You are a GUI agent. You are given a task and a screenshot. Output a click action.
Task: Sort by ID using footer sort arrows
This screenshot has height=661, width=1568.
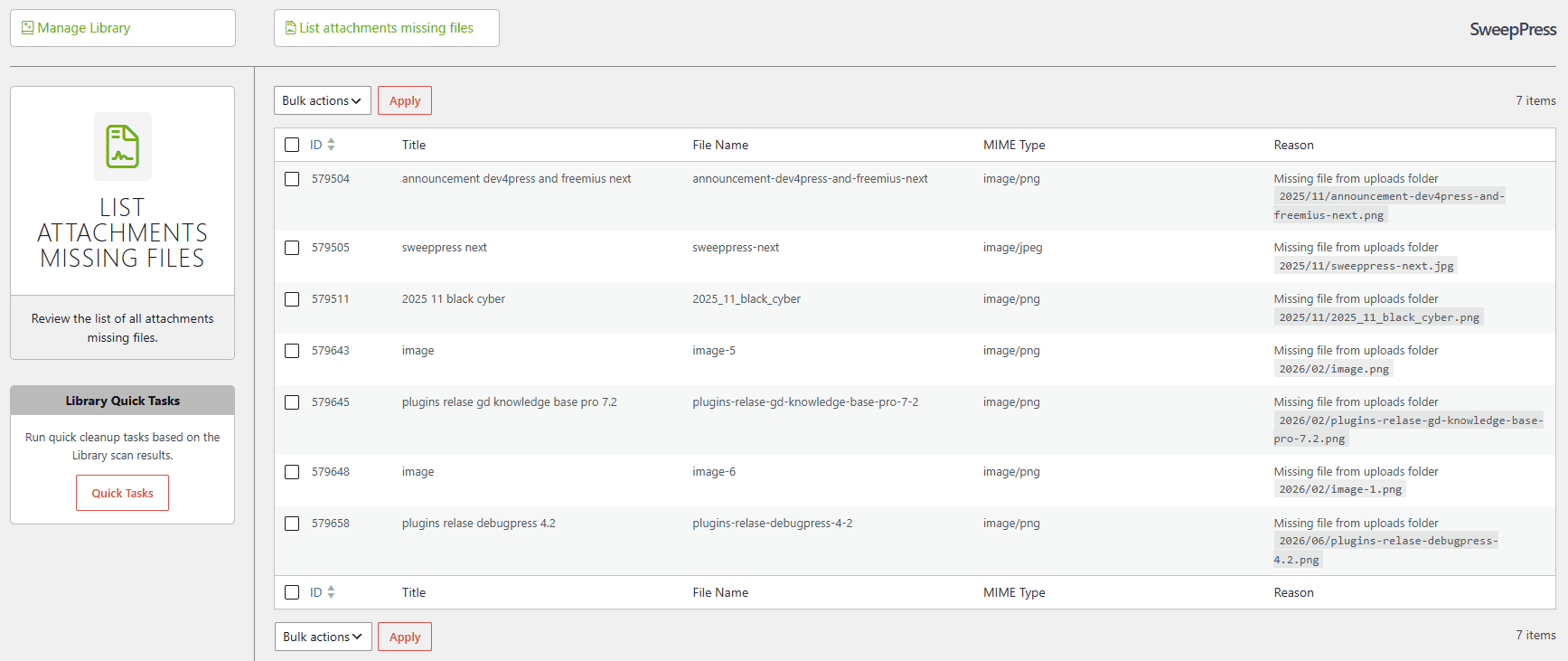click(331, 592)
